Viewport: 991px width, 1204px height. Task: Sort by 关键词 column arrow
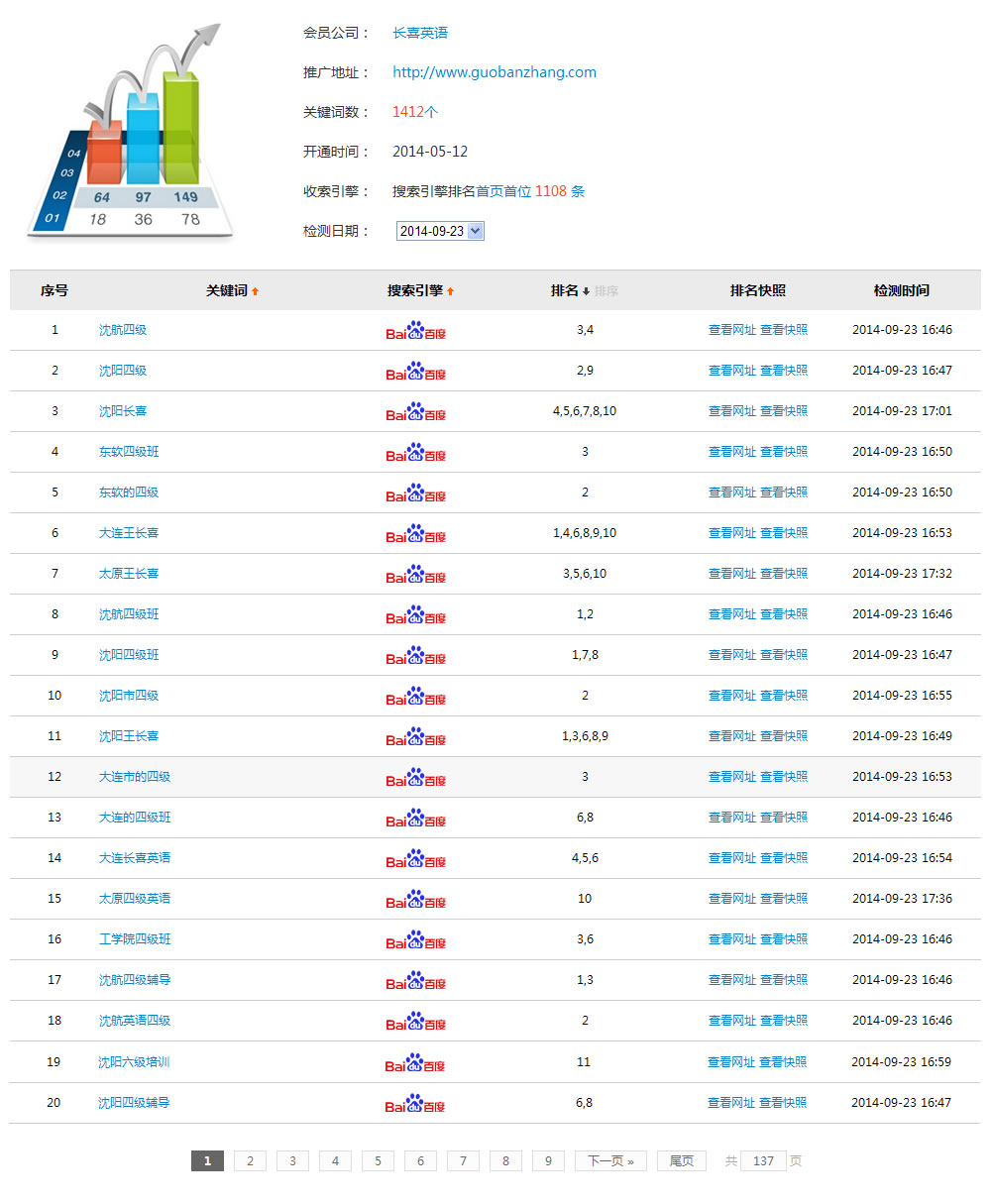point(255,291)
